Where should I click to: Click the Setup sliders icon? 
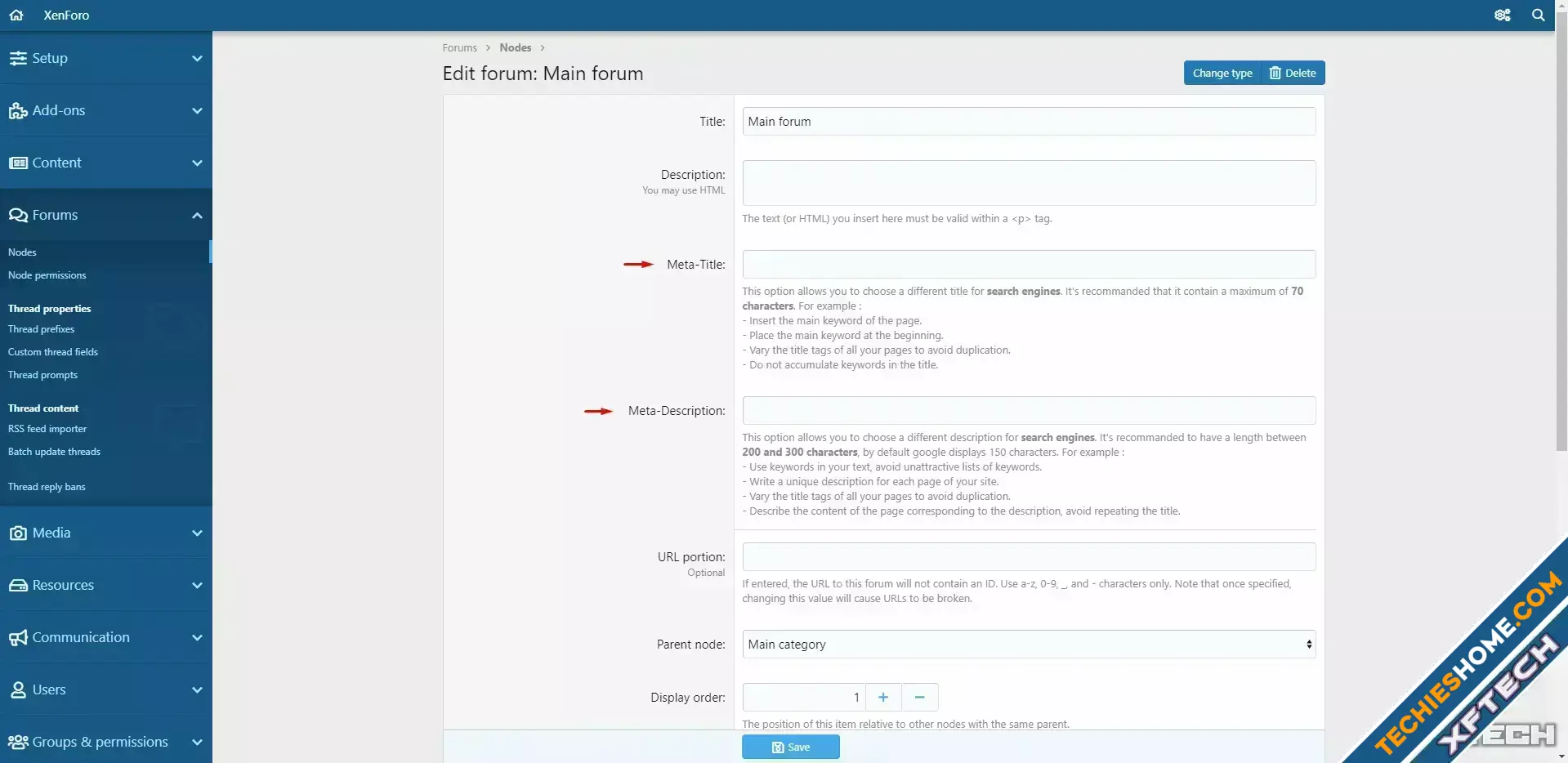pos(18,58)
